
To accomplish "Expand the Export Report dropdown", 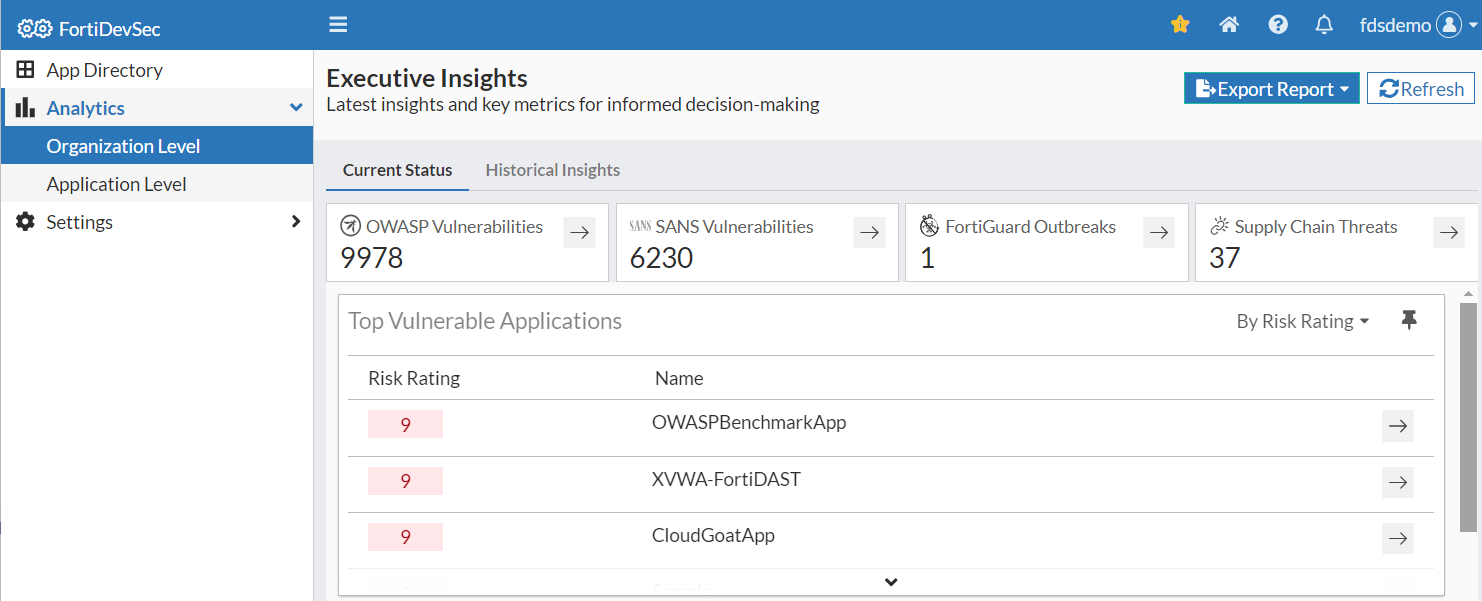I will tap(1271, 89).
